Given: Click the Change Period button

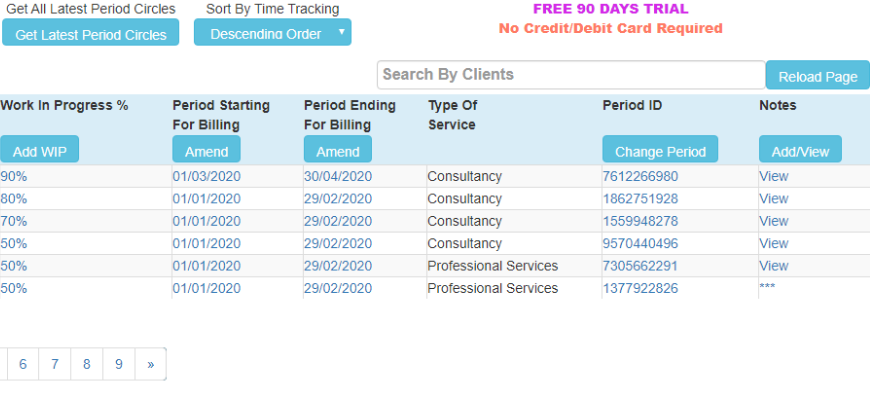Looking at the screenshot, I should click(660, 149).
